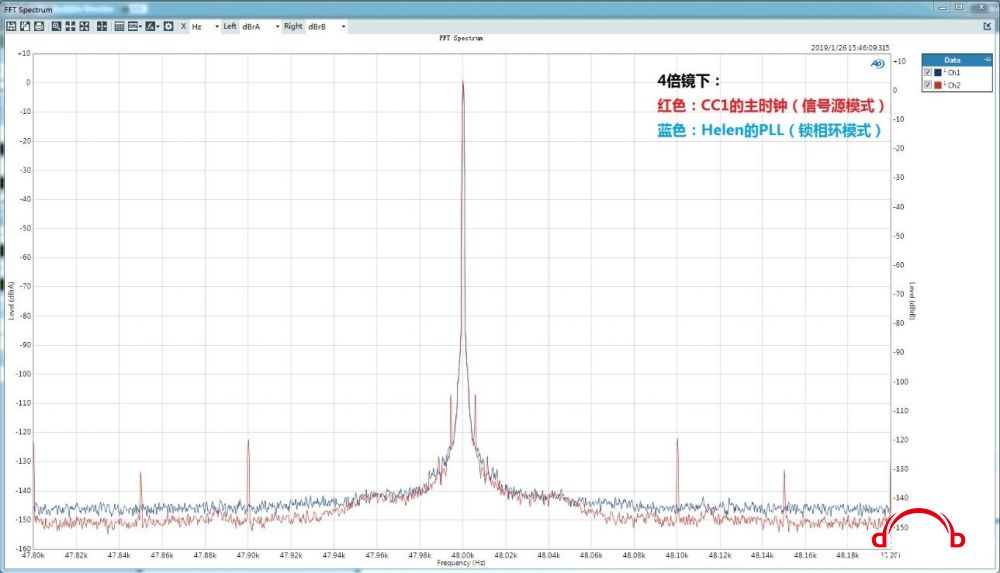Open dropdown arrow beside graph display icon
The width and height of the screenshot is (1000, 573).
coord(140,27)
